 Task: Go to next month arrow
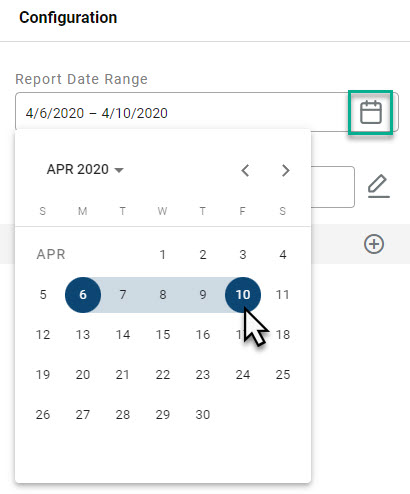(x=285, y=170)
